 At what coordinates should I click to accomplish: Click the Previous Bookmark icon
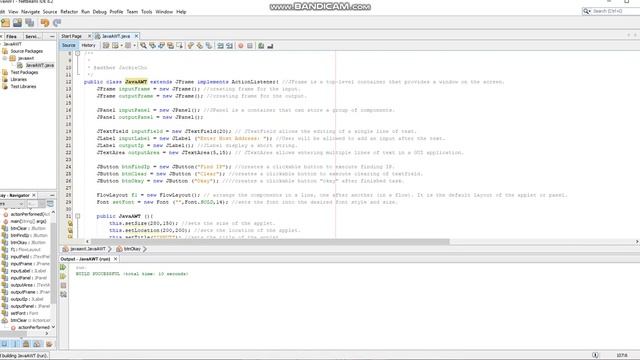191,46
